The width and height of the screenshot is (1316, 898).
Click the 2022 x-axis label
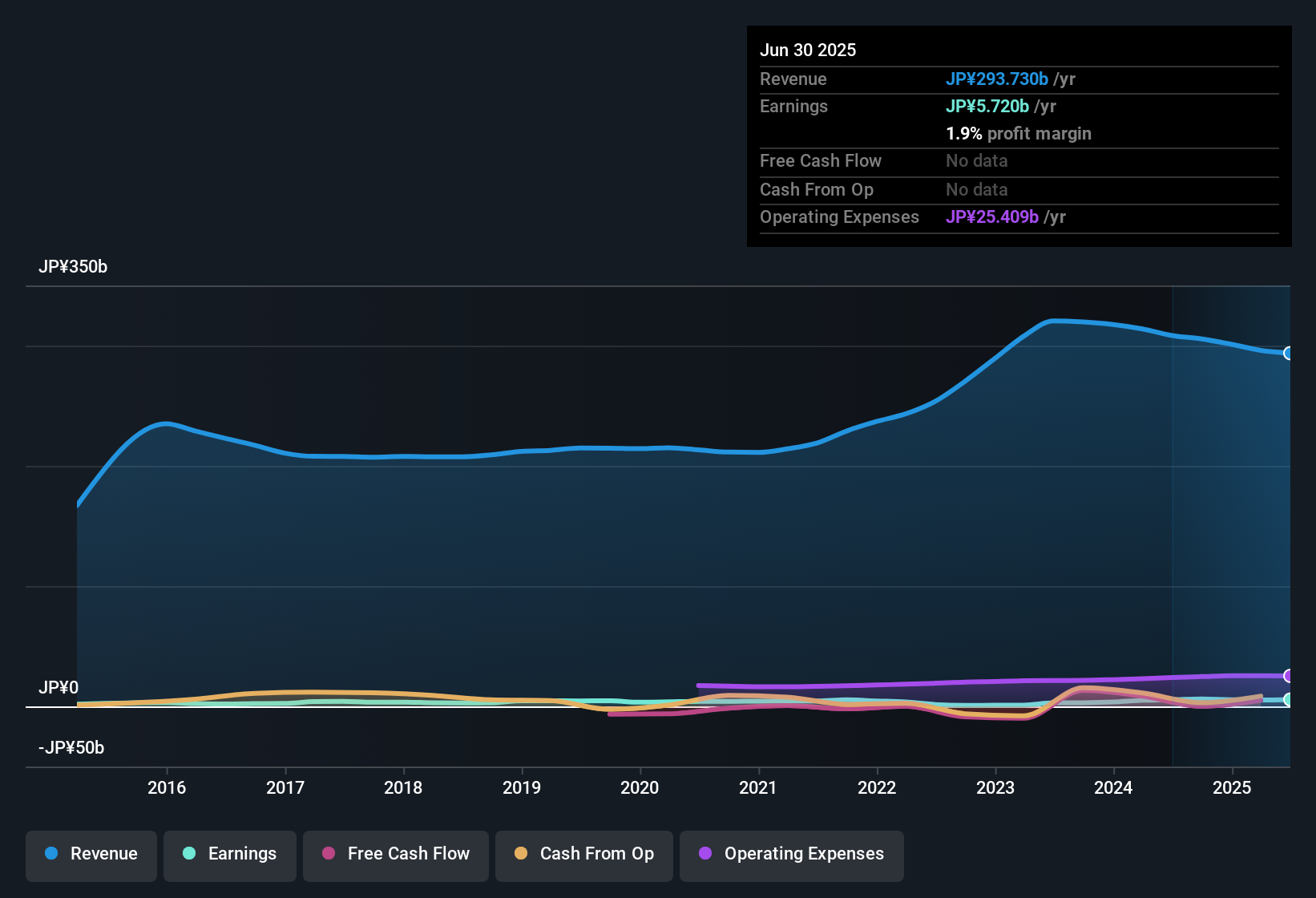pyautogui.click(x=877, y=787)
